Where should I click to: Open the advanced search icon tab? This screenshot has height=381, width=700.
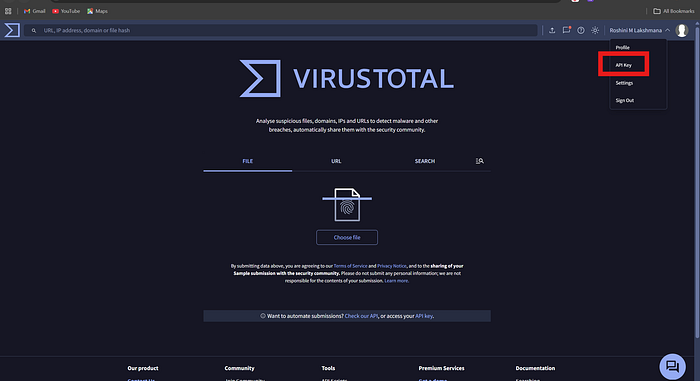tap(479, 161)
